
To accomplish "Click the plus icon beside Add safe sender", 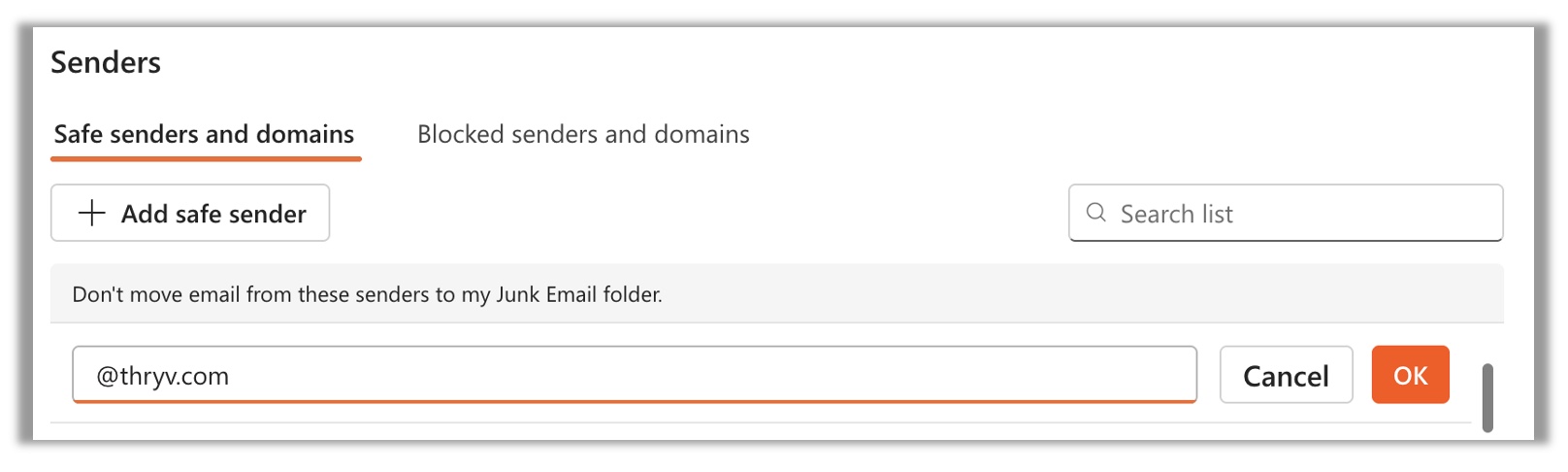I will pyautogui.click(x=91, y=213).
